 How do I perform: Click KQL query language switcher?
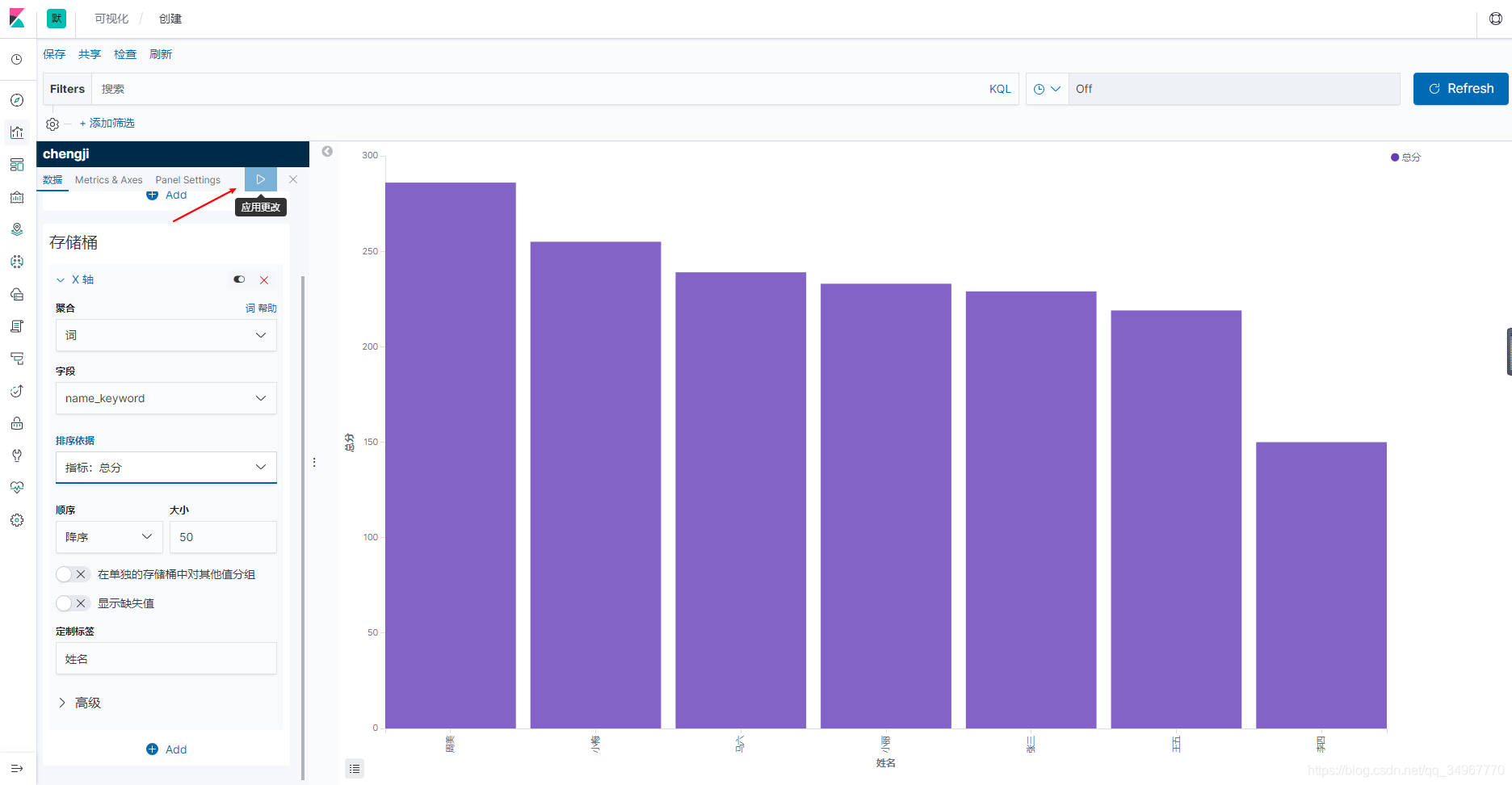coord(1000,89)
